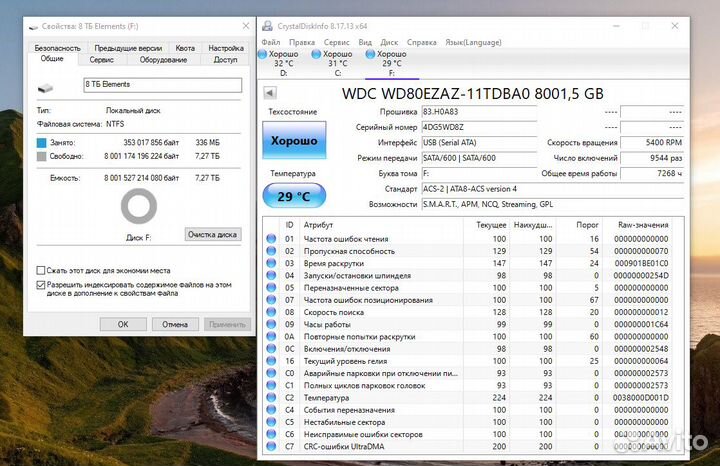Click status orb for attribute 01 read error rate
Viewport: 720px width, 466px height.
tap(271, 239)
